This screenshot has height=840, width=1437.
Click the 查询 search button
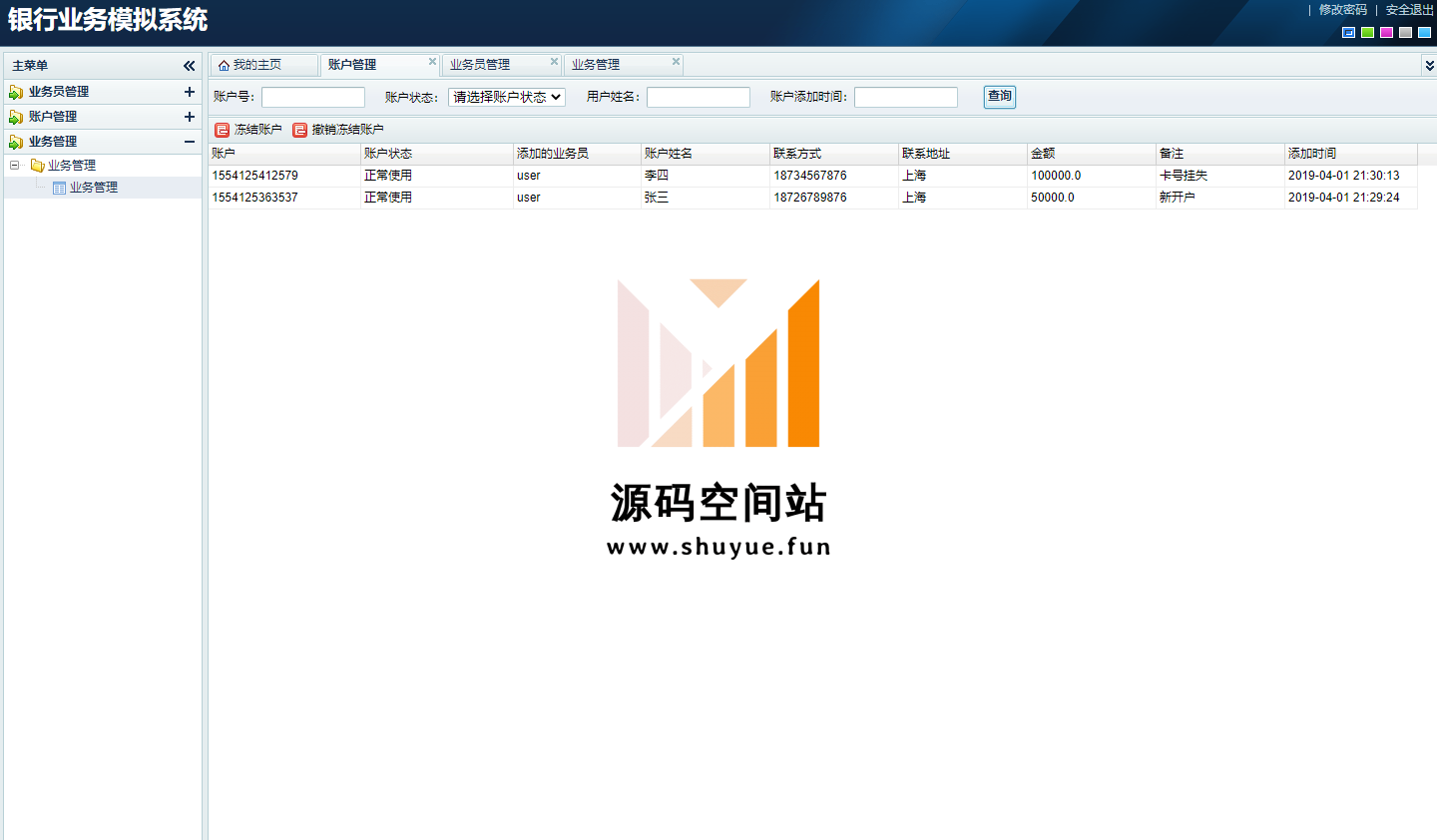(1000, 97)
